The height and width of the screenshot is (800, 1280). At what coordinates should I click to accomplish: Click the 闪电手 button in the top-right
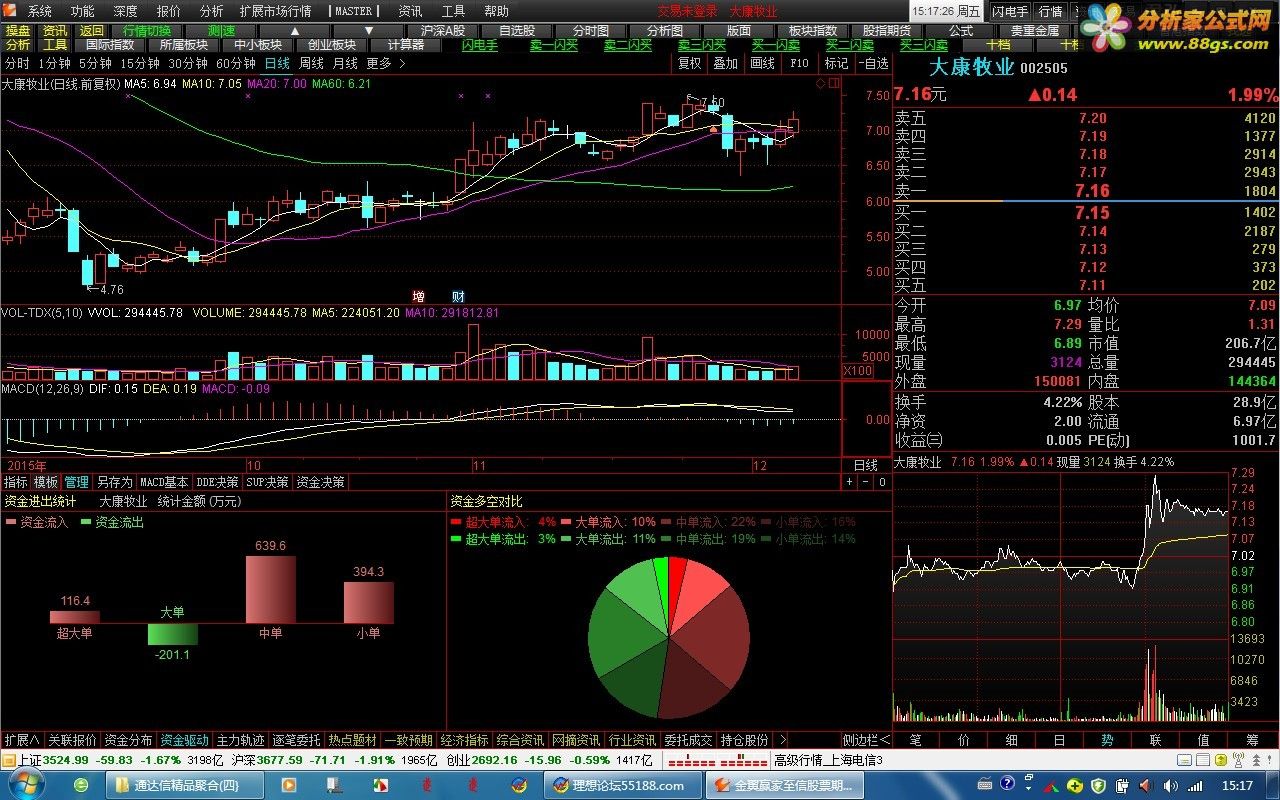[1010, 11]
